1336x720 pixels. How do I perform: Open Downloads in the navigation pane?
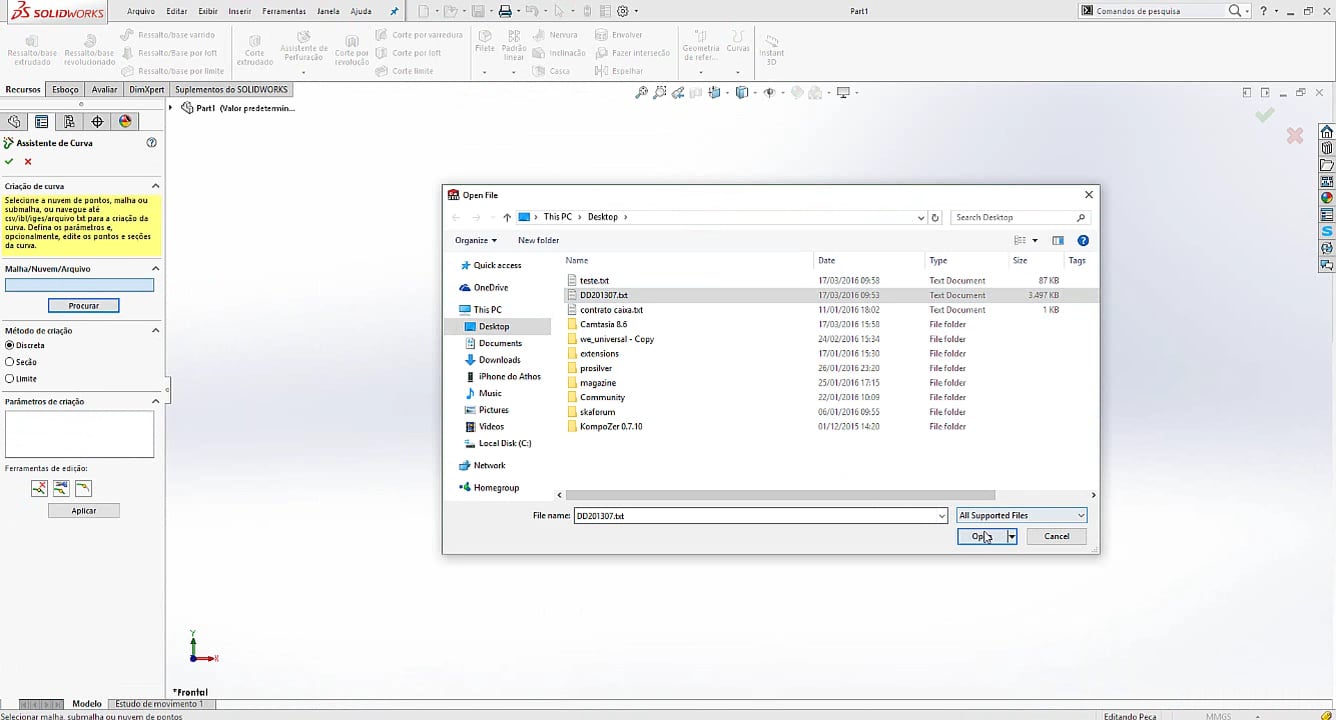[x=499, y=360]
